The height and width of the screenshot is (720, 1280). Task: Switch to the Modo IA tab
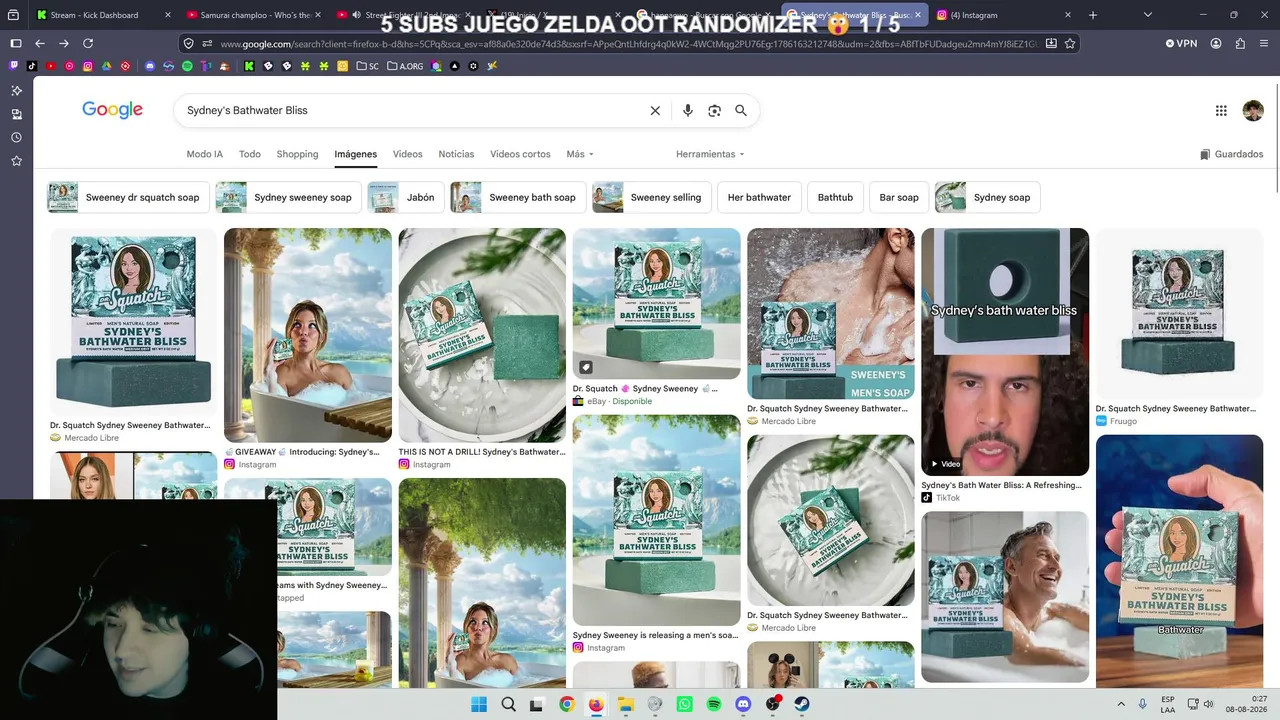(205, 154)
